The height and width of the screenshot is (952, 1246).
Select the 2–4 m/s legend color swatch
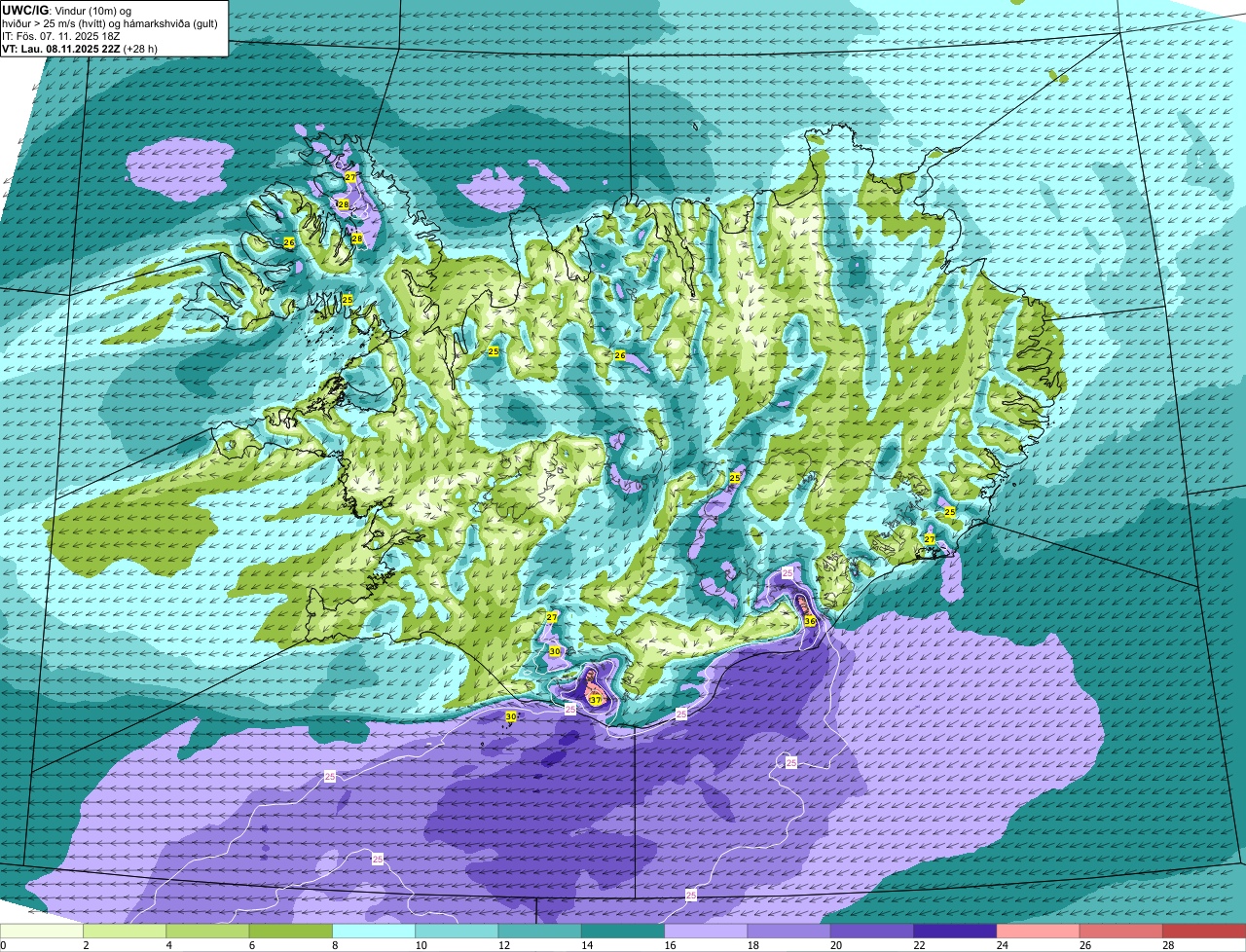pyautogui.click(x=125, y=931)
